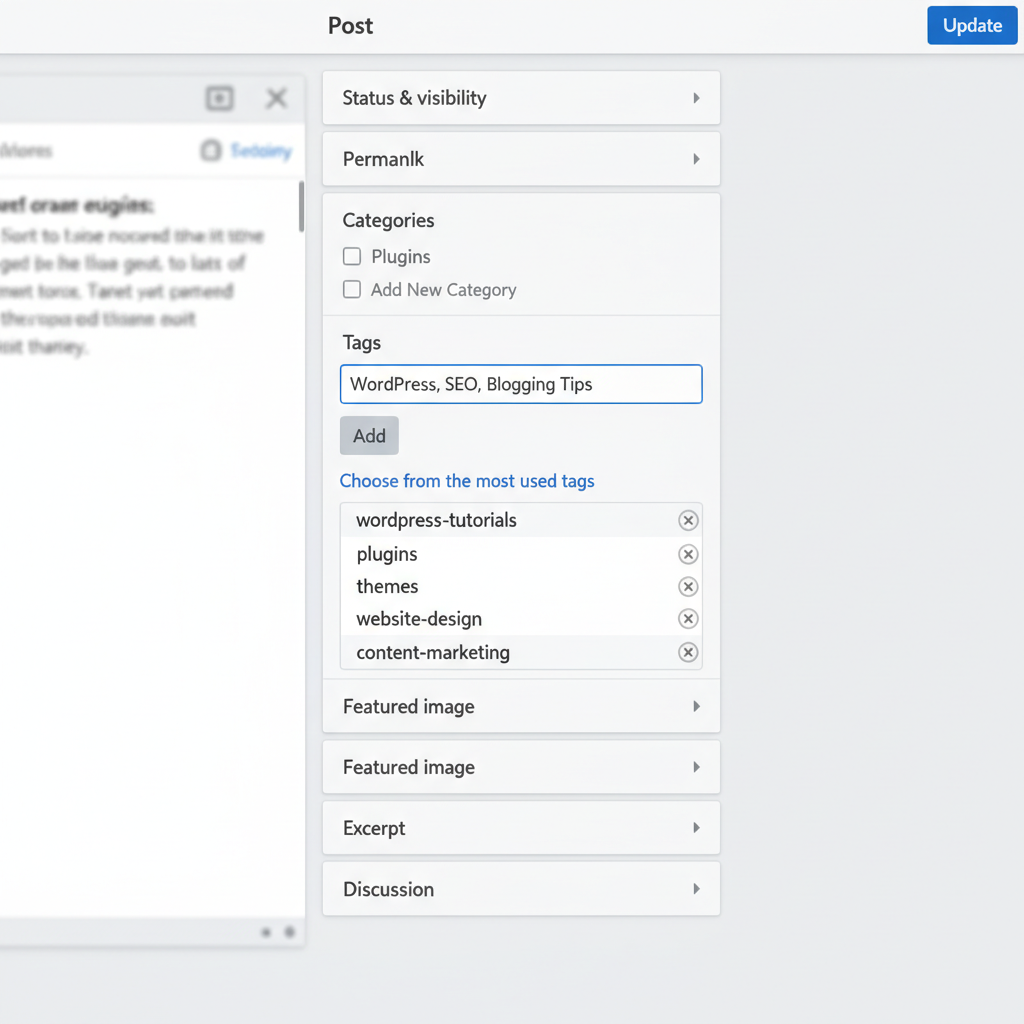Click inside the Tags input field
Viewport: 1024px width, 1024px height.
point(520,384)
